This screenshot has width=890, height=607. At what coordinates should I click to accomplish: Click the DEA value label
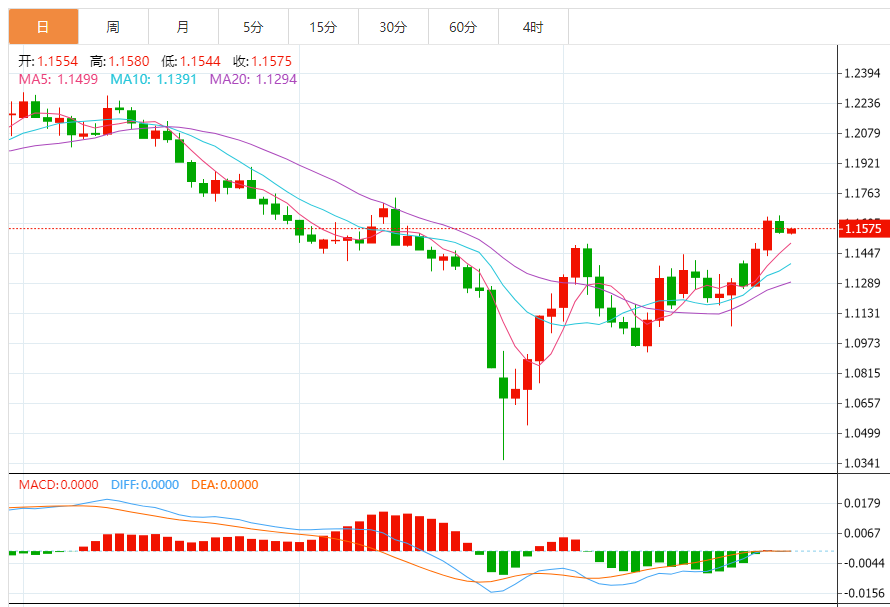(x=223, y=485)
